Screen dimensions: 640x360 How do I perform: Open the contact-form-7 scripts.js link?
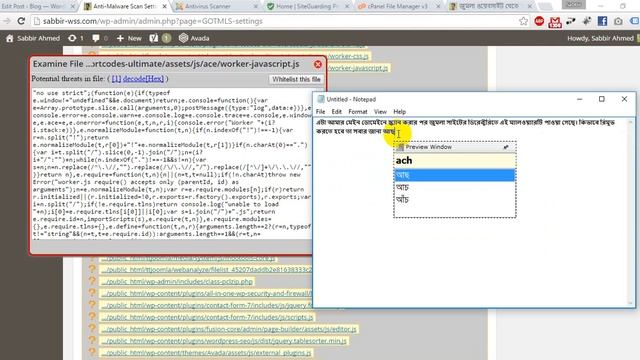207,317
